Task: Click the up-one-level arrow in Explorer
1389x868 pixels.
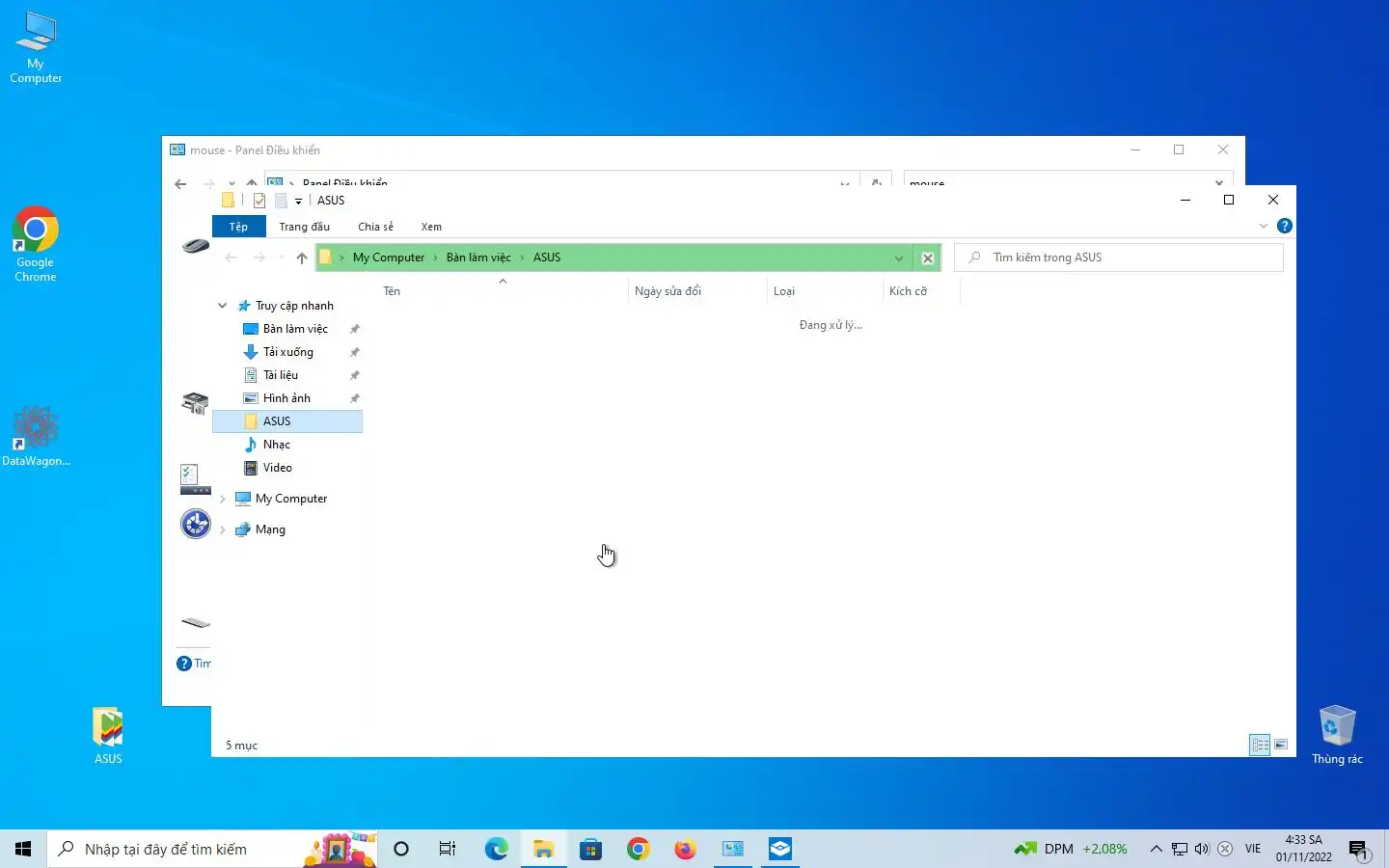Action: [302, 258]
